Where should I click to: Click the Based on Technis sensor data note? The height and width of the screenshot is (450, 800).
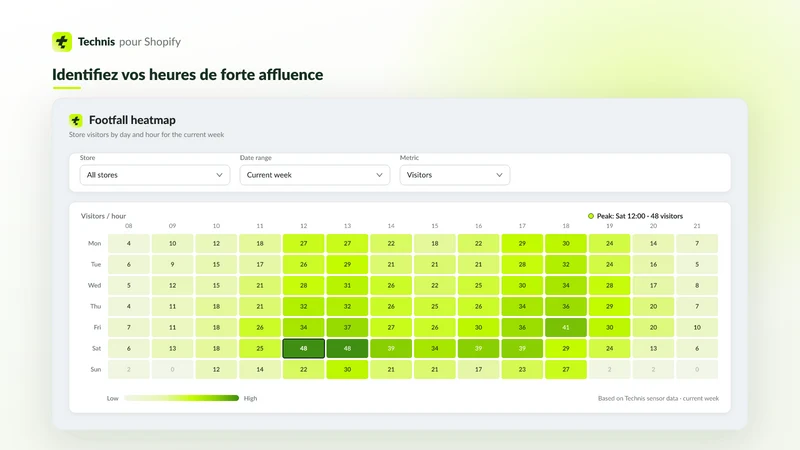point(658,398)
